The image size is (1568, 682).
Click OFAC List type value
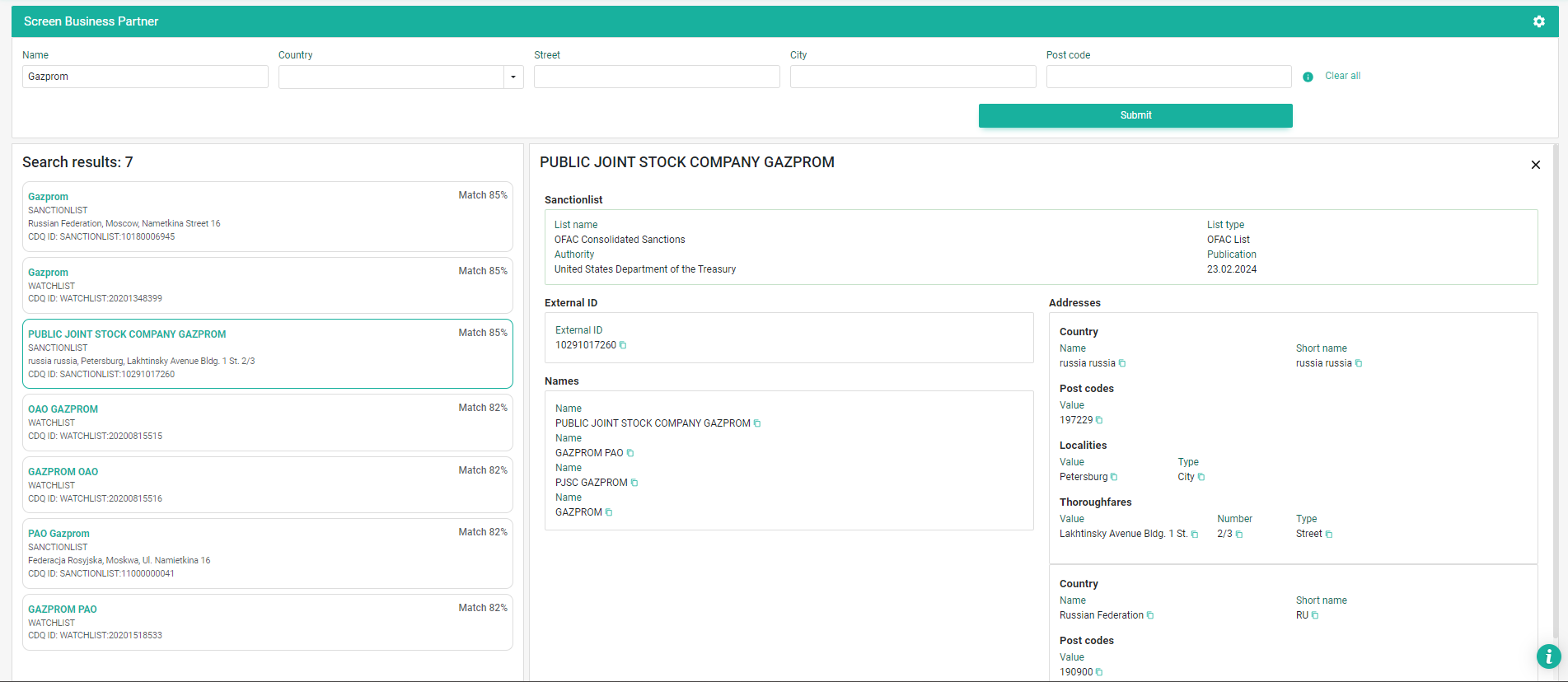click(x=1229, y=240)
